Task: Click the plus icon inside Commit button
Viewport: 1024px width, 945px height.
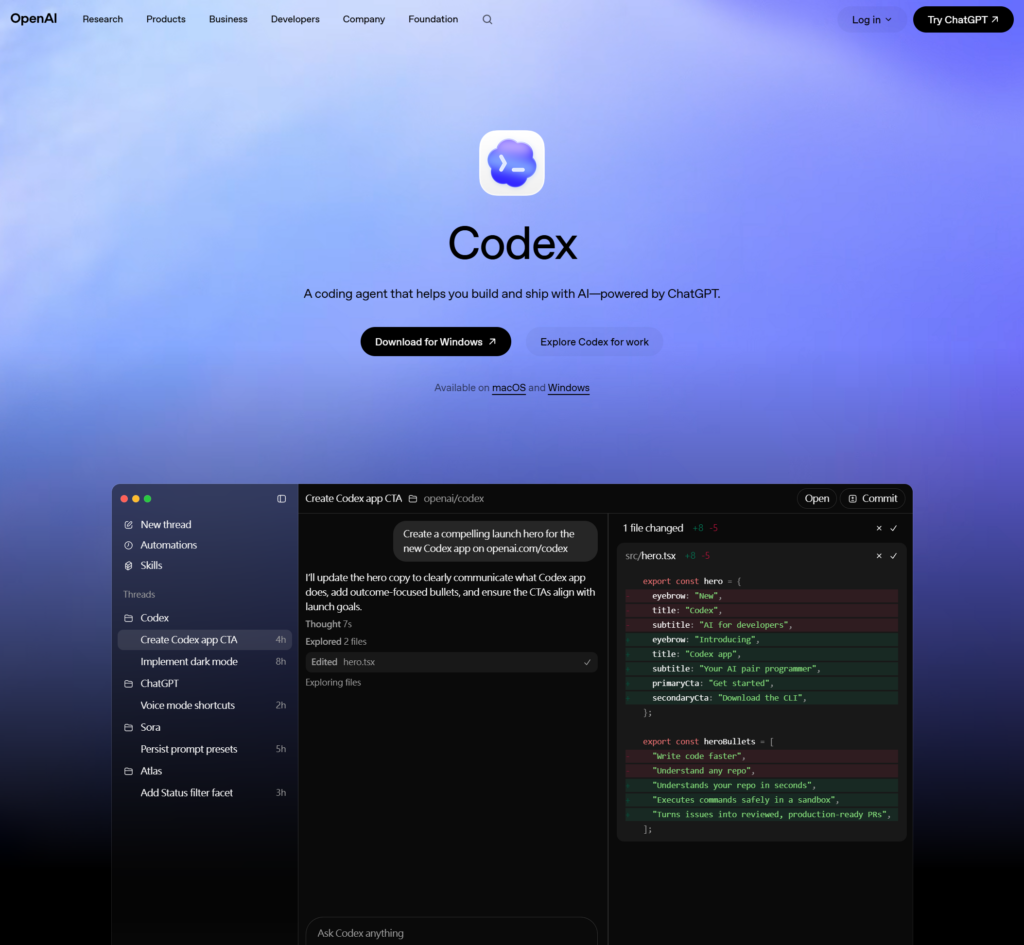Action: (852, 498)
